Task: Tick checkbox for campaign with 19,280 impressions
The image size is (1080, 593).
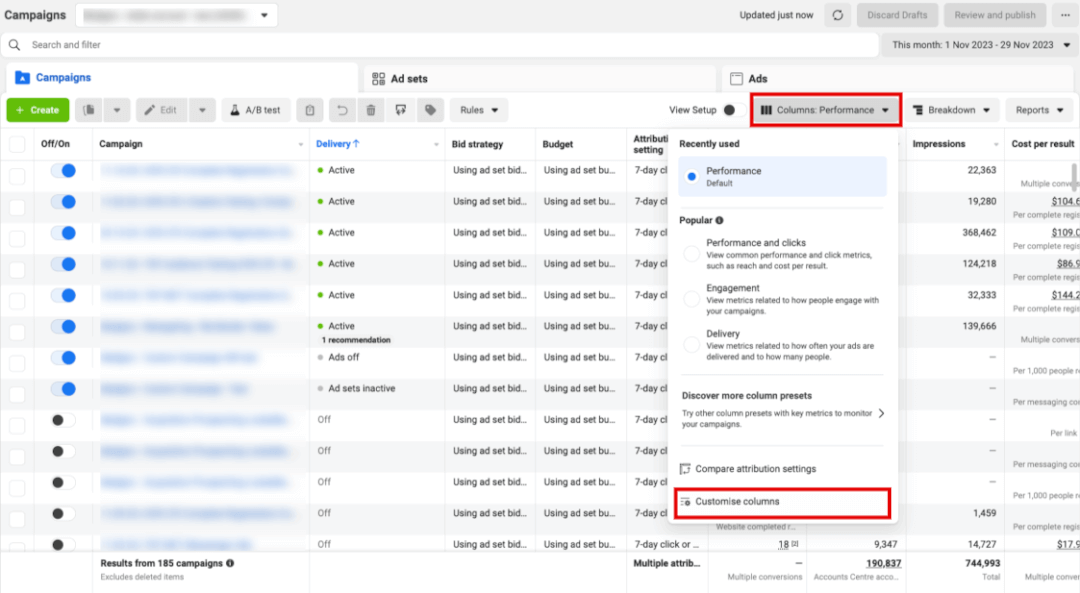Action: coord(17,207)
